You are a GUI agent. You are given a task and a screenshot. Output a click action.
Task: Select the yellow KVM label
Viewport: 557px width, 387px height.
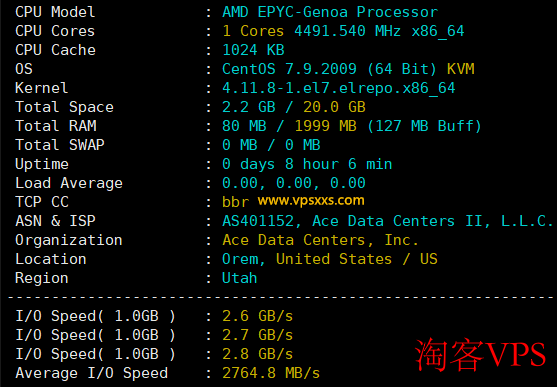point(460,69)
